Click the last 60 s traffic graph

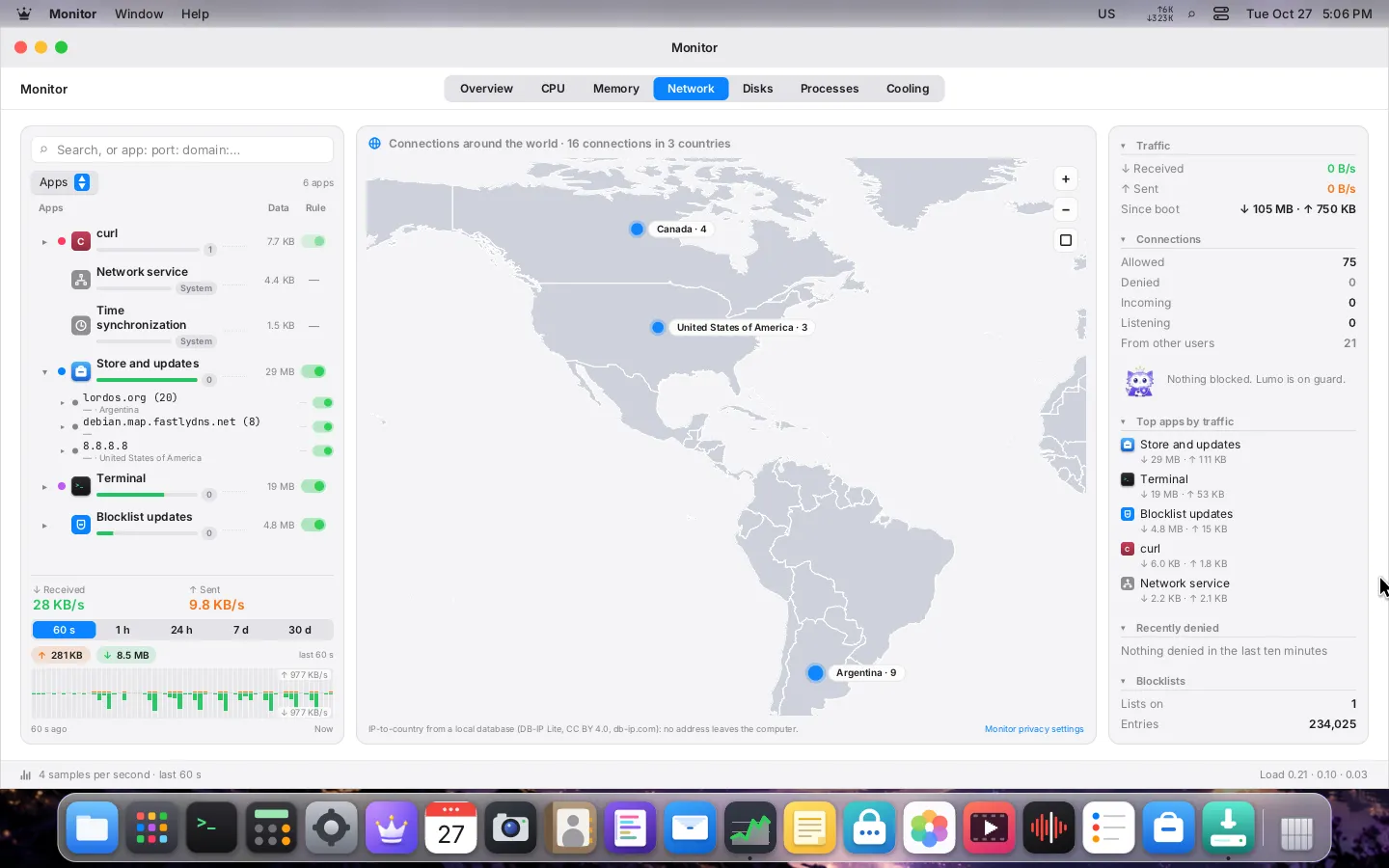[182, 693]
